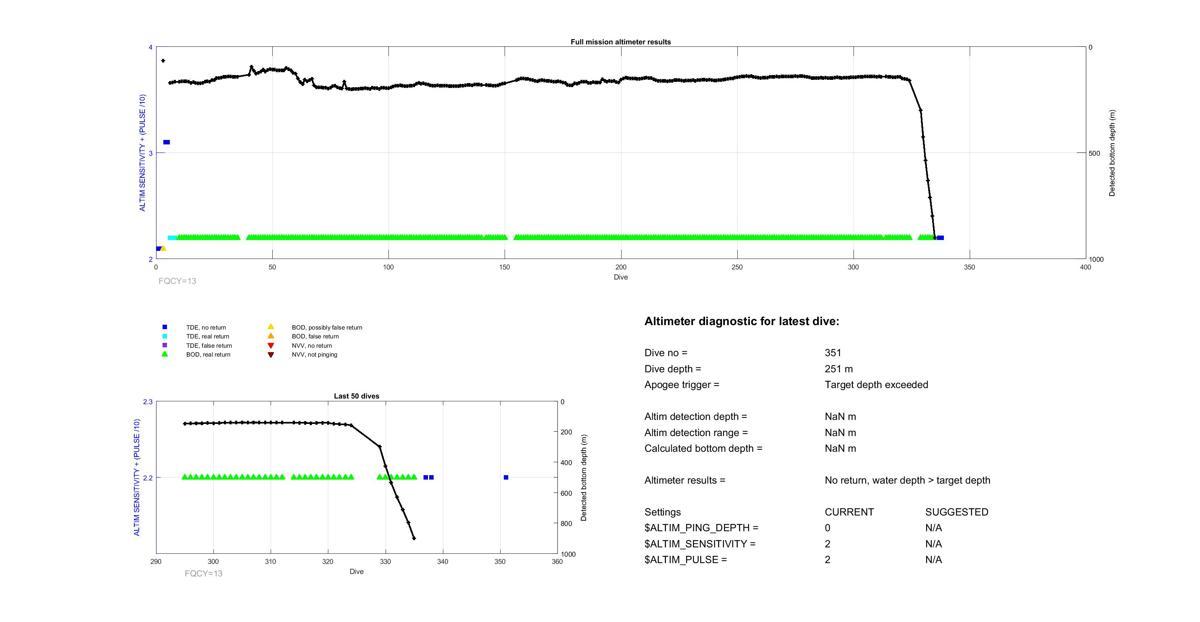1200x622 pixels.
Task: Click the 'NaN m' value for Altim detection depth
Action: (x=841, y=417)
